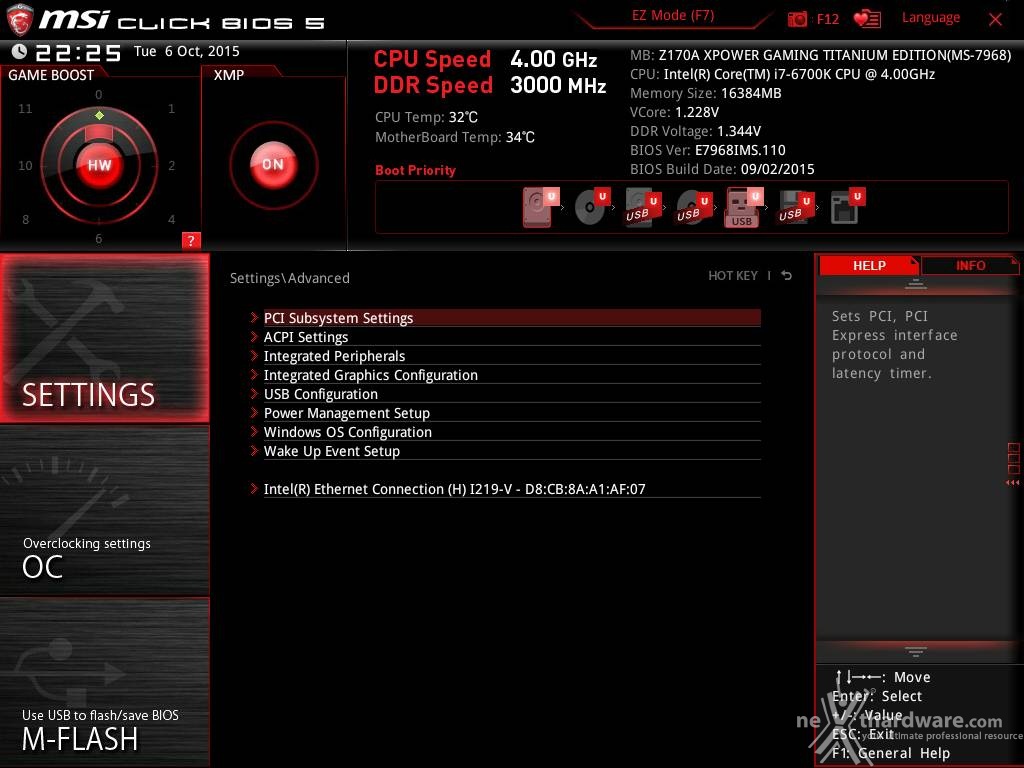
Task: Click the CPU Speed 4.00 GHz value
Action: pyautogui.click(x=554, y=59)
